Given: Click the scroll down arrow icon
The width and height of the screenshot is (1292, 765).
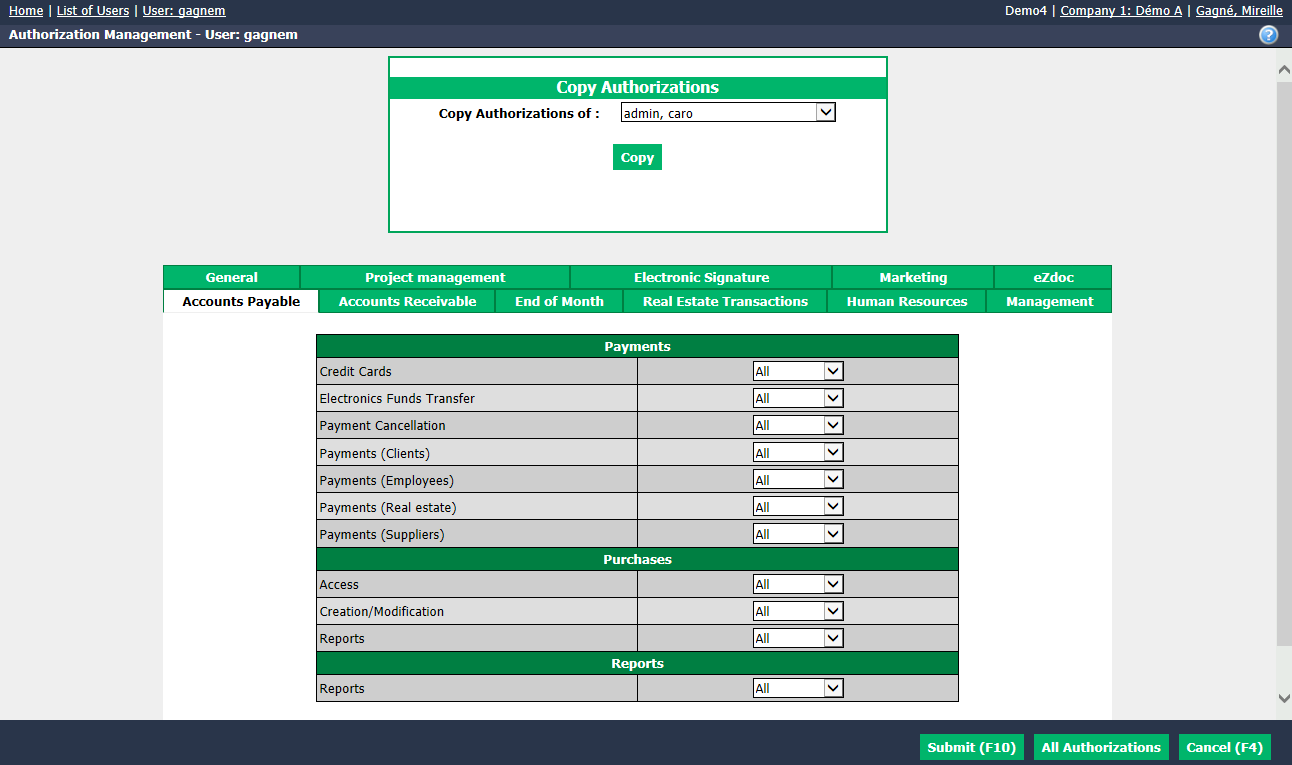Looking at the screenshot, I should click(x=1284, y=698).
